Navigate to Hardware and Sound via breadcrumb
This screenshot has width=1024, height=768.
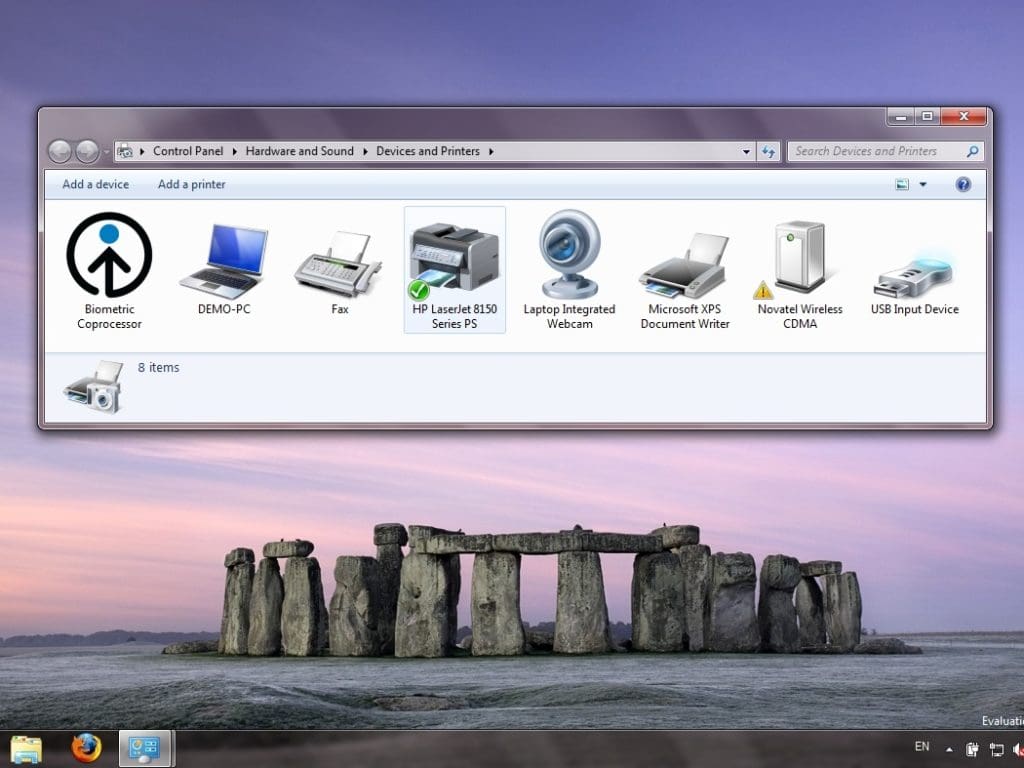(x=299, y=151)
